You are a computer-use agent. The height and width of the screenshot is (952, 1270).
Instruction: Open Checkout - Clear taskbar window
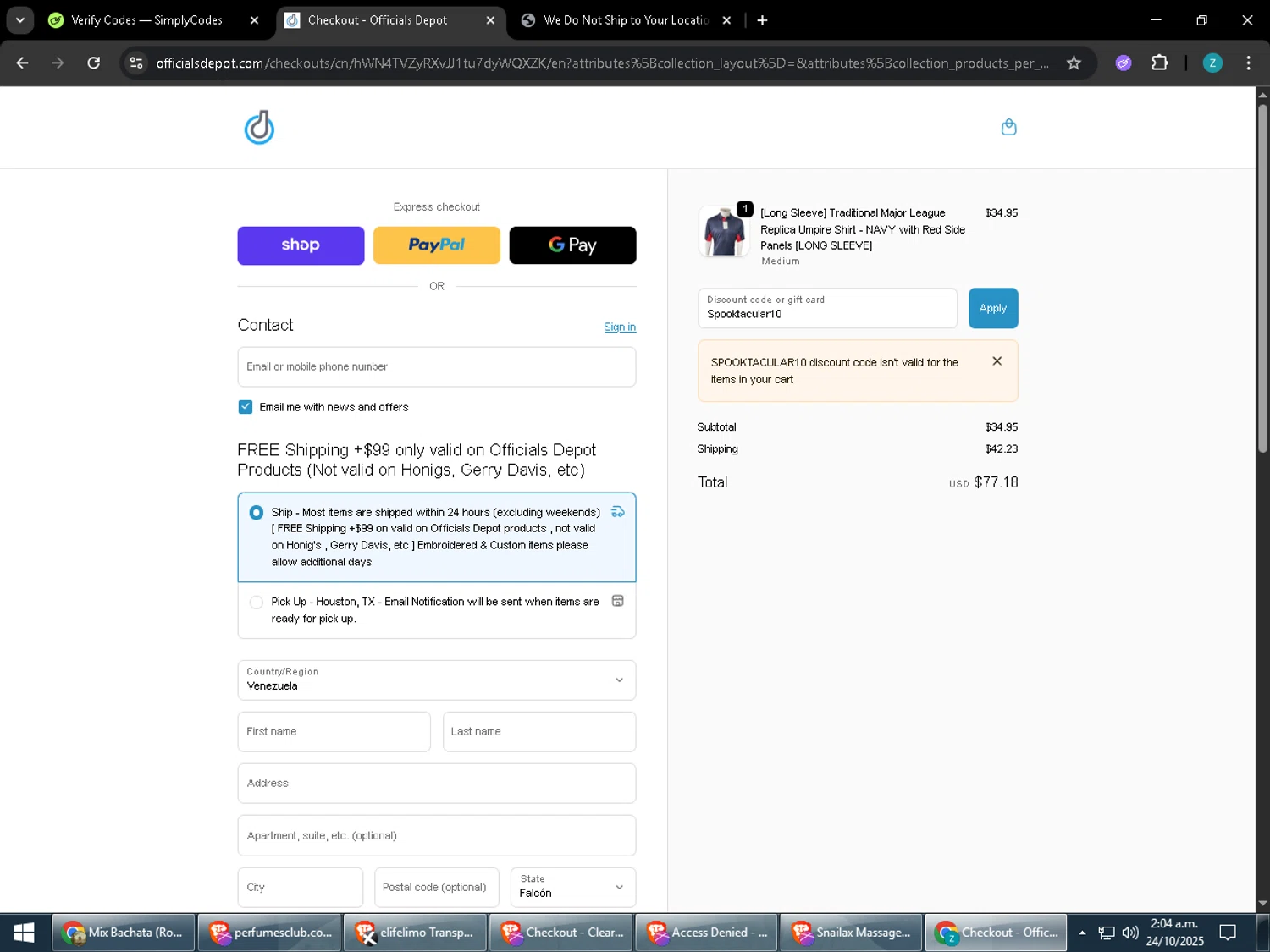pos(561,933)
